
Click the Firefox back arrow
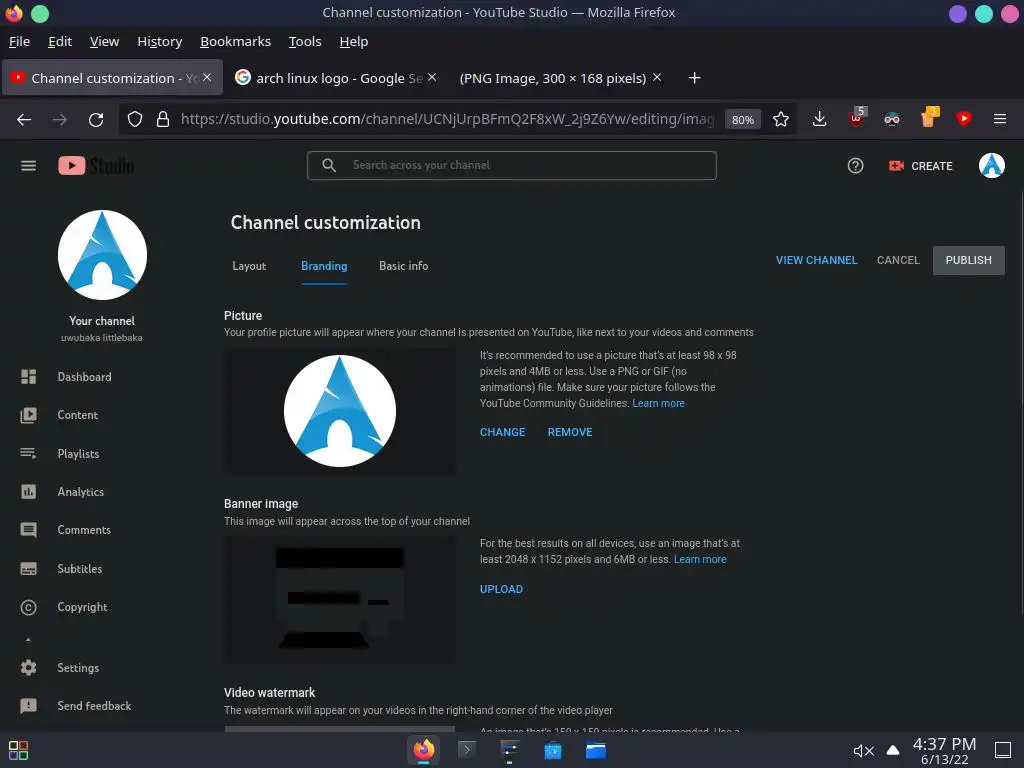click(24, 120)
